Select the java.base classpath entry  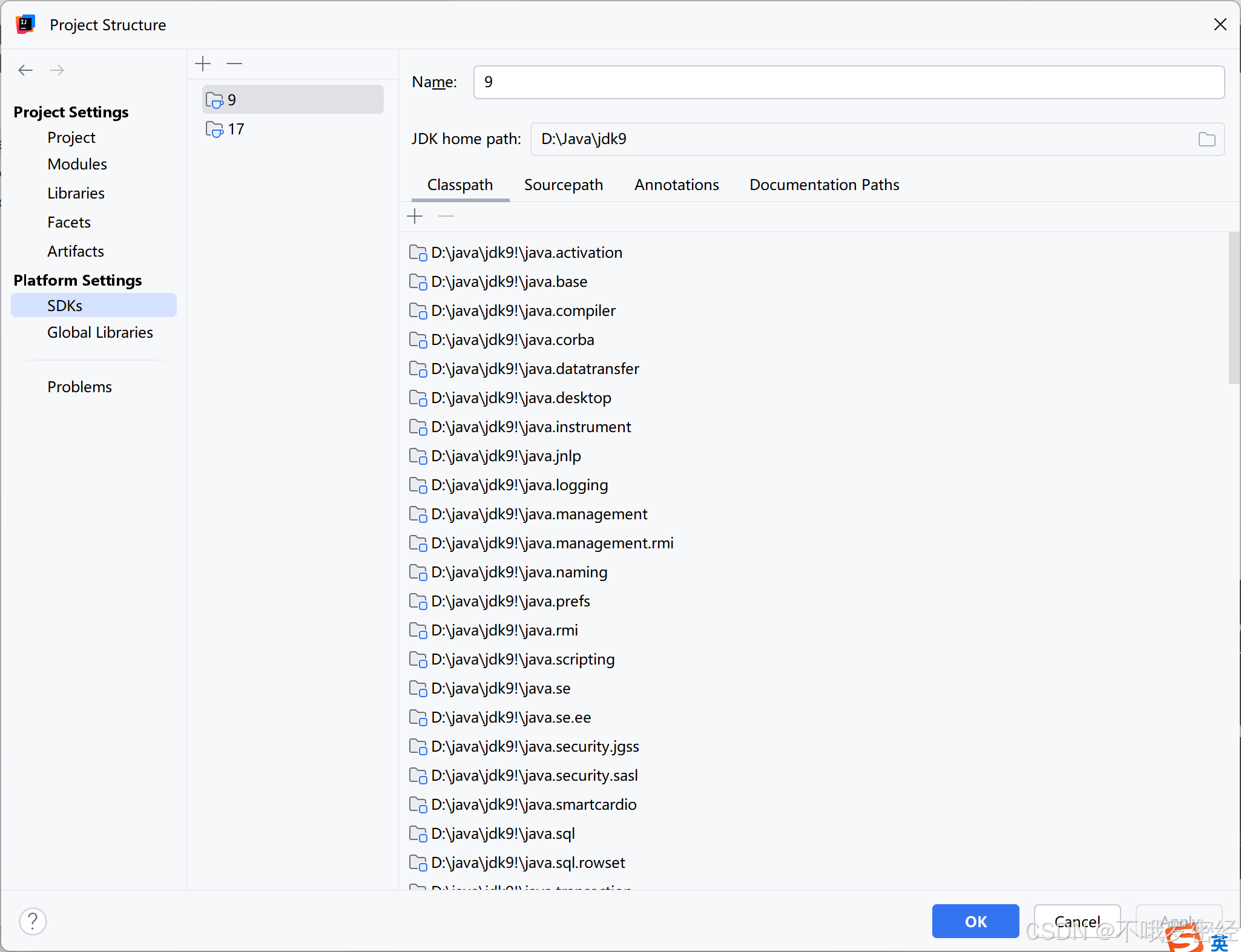509,281
